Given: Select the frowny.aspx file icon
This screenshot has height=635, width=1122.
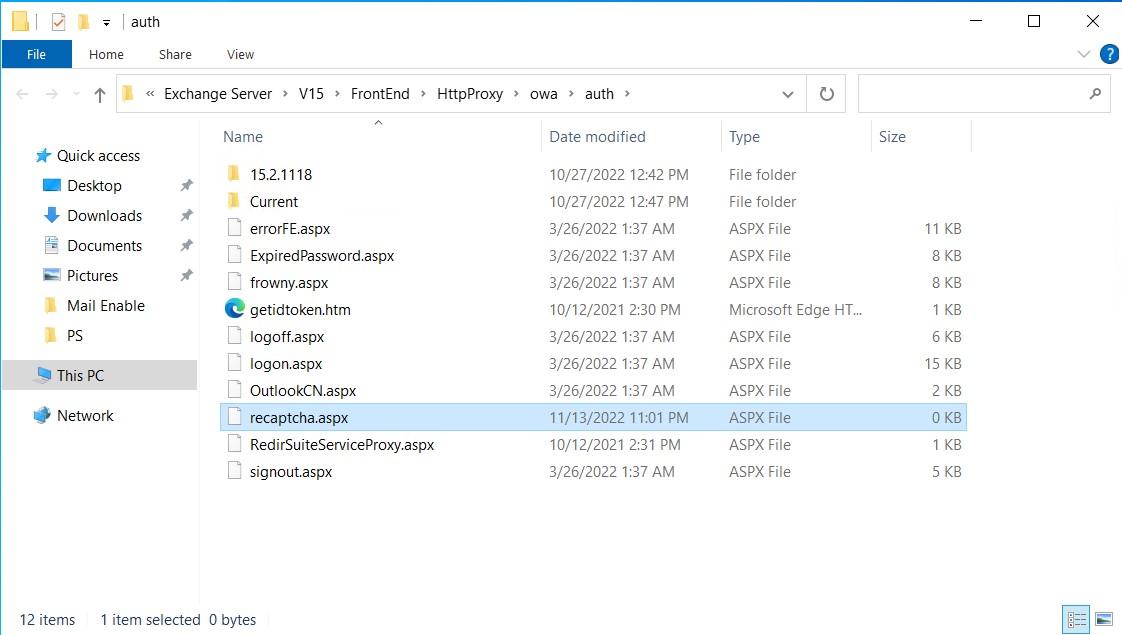Looking at the screenshot, I should (234, 282).
